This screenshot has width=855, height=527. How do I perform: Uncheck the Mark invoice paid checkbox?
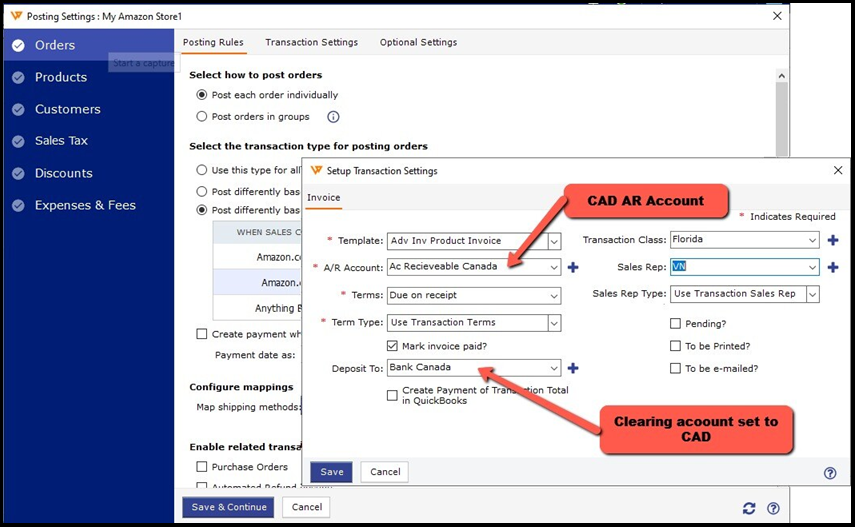[x=393, y=346]
